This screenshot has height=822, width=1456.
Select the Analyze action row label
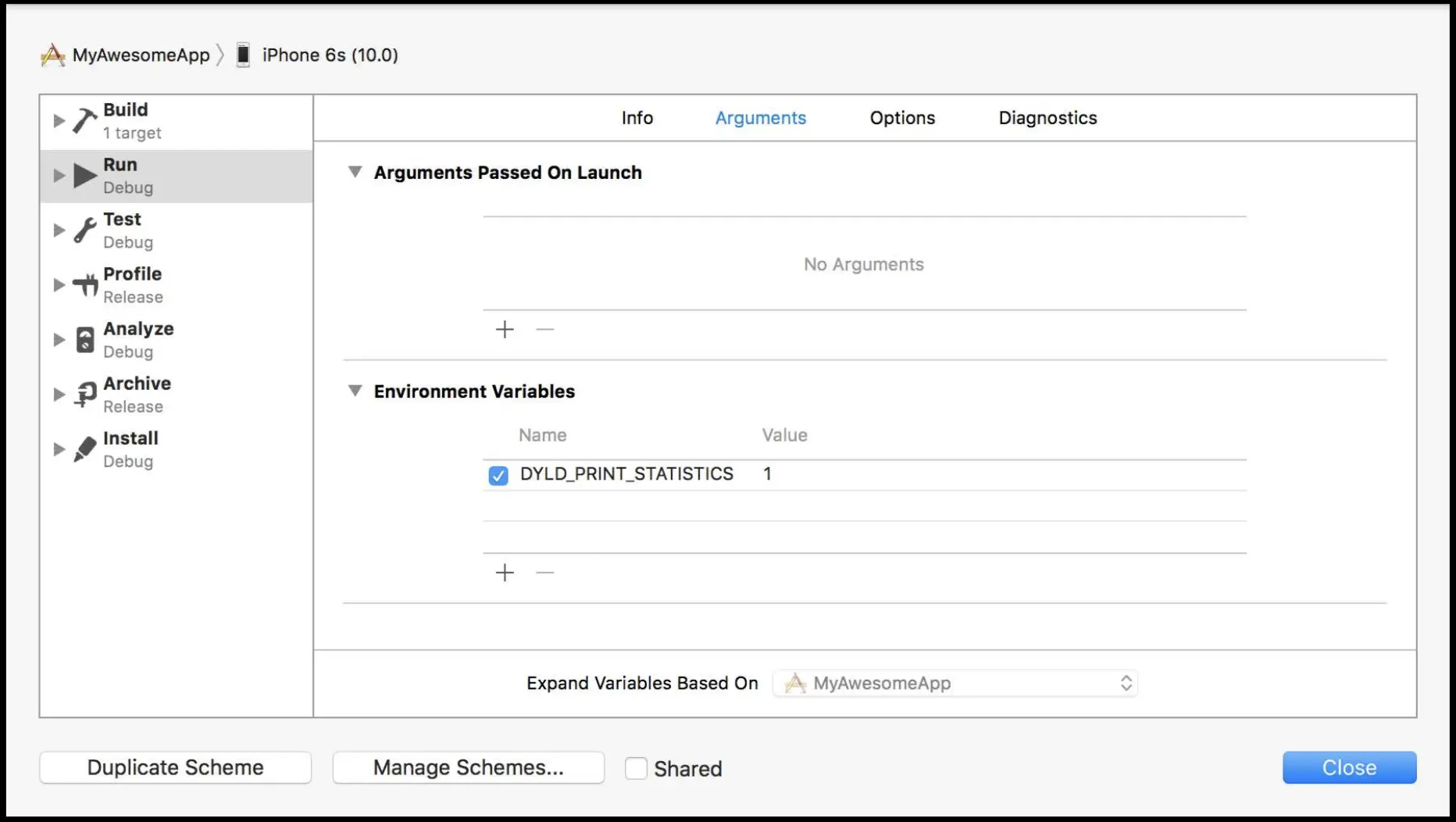point(139,329)
